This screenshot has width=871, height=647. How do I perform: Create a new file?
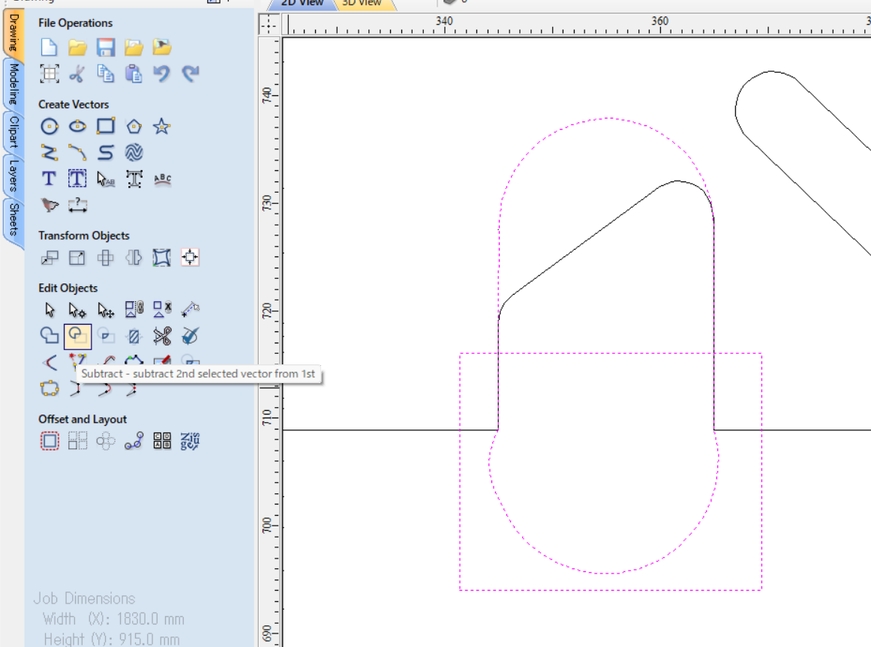point(49,47)
